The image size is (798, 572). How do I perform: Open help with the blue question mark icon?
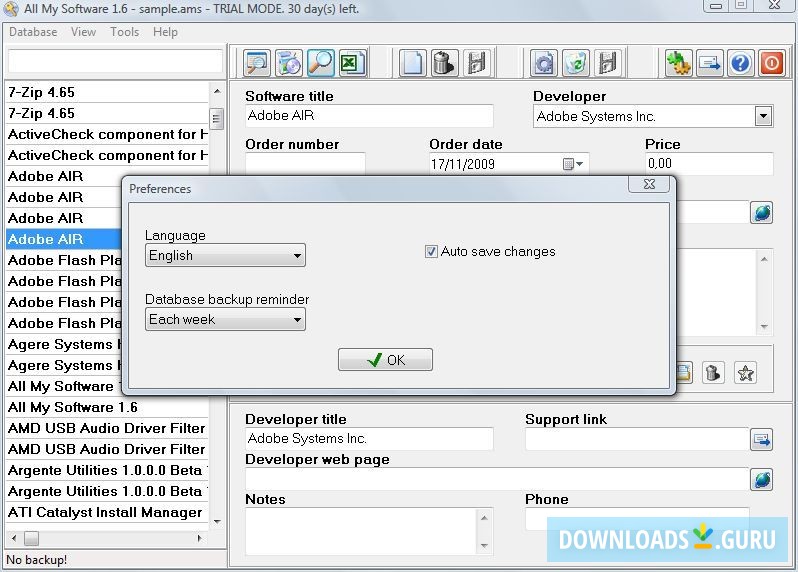(x=740, y=64)
